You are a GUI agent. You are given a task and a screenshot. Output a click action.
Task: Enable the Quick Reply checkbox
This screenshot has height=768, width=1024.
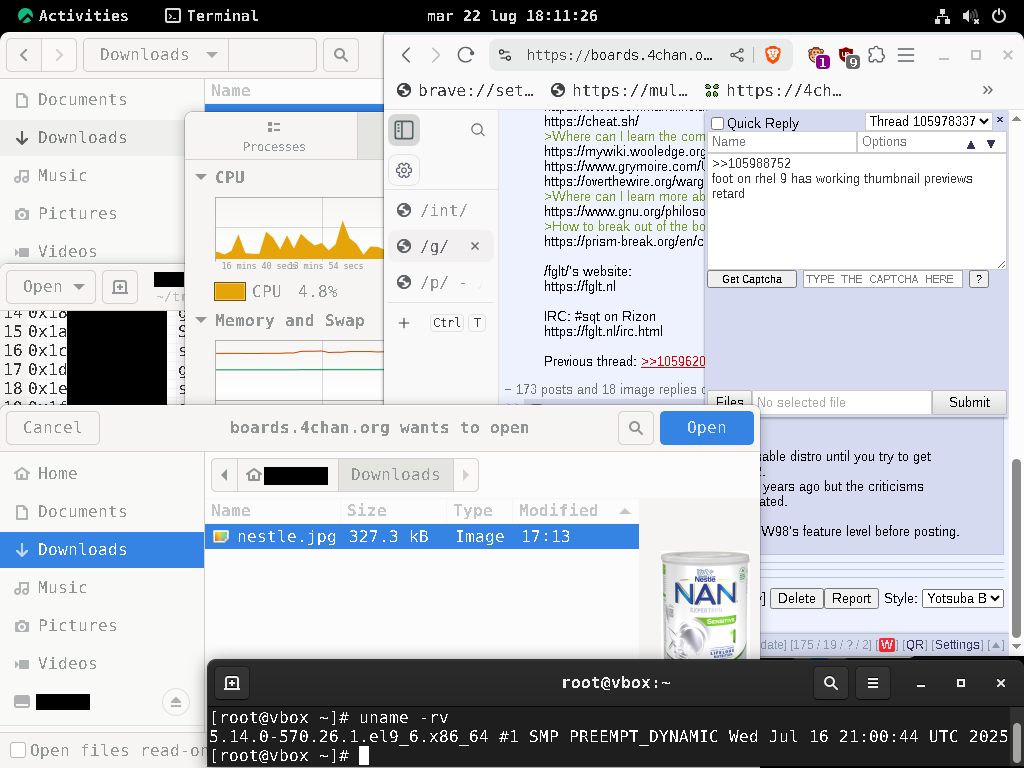pos(718,123)
